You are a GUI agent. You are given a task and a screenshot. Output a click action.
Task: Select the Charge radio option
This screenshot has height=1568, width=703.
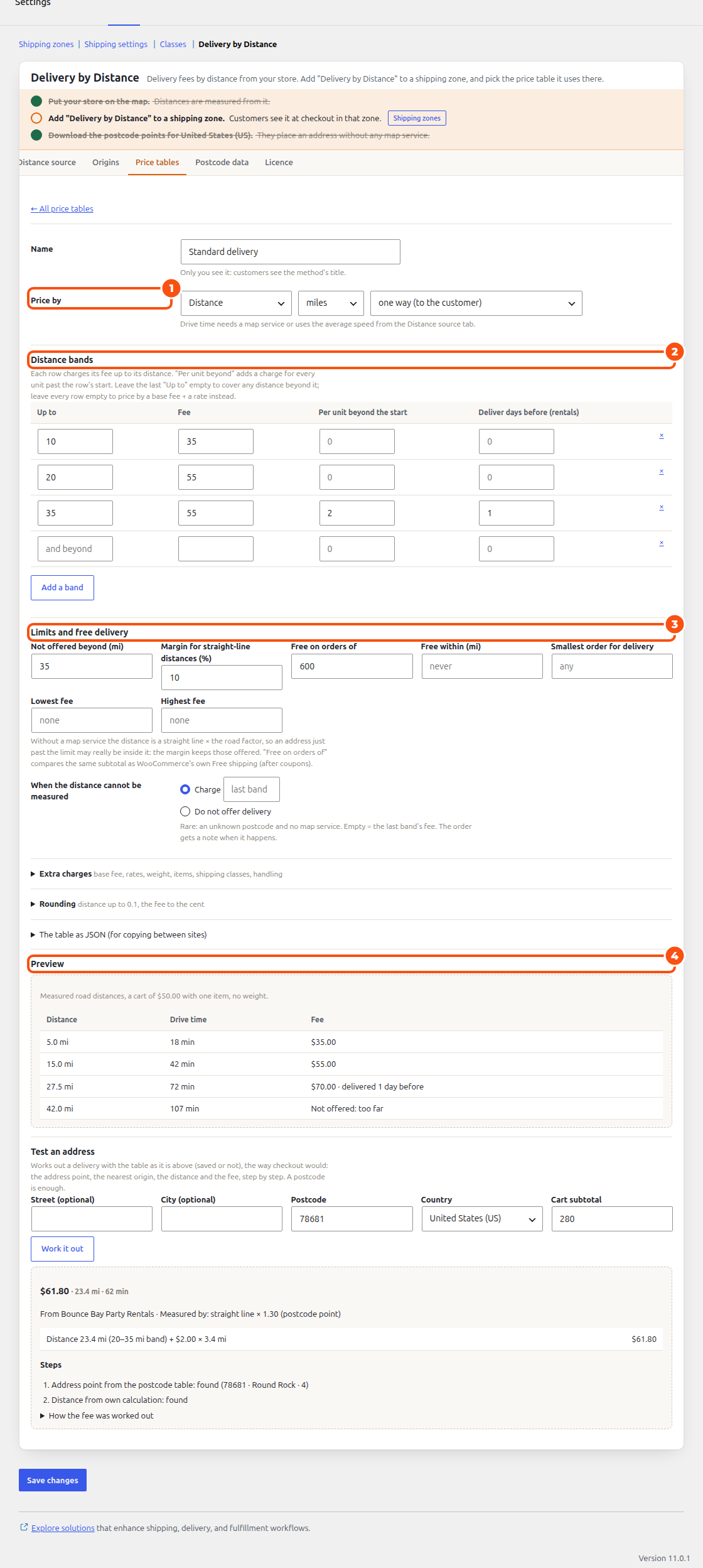tap(185, 789)
